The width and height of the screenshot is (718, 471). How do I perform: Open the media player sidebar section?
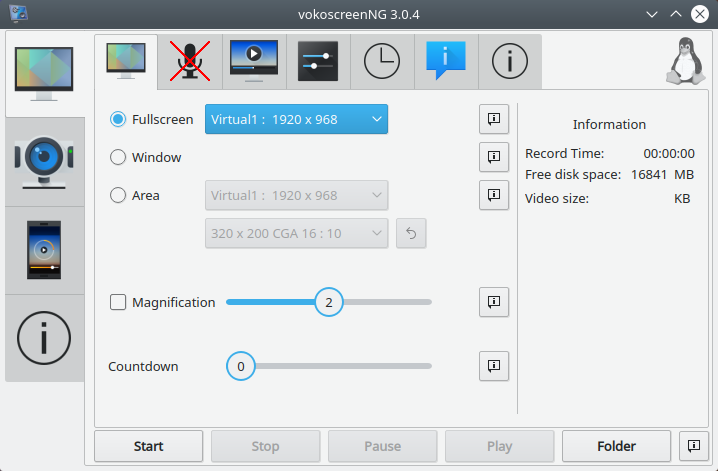click(x=44, y=250)
